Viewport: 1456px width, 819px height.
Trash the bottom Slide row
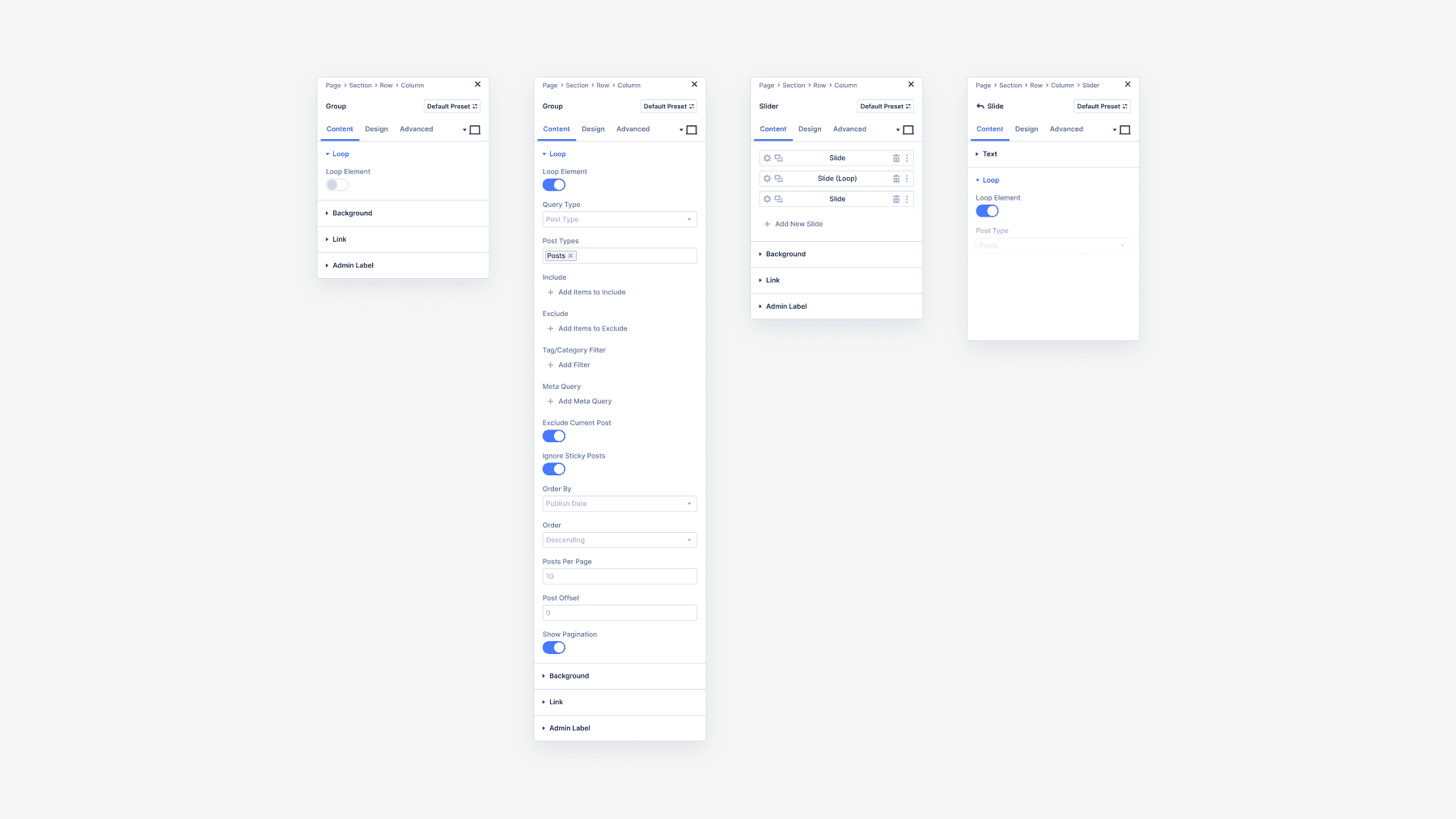(896, 199)
